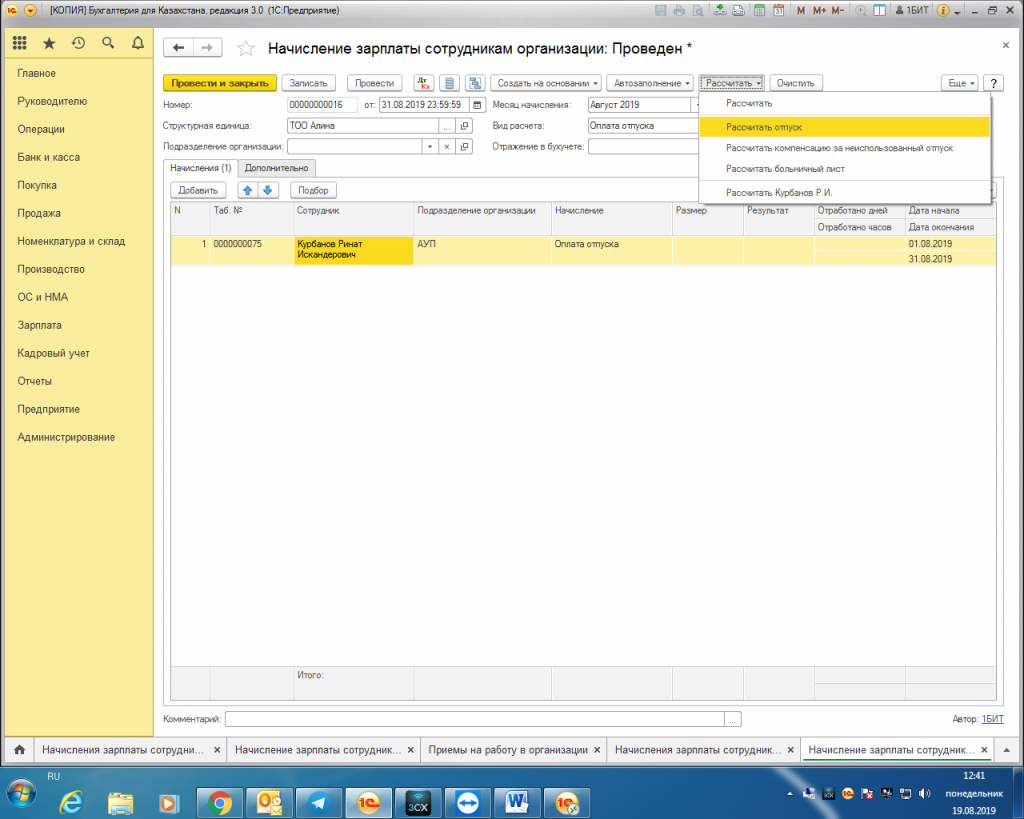Launch Telegram from the Windows taskbar
1024x819 pixels.
(318, 801)
